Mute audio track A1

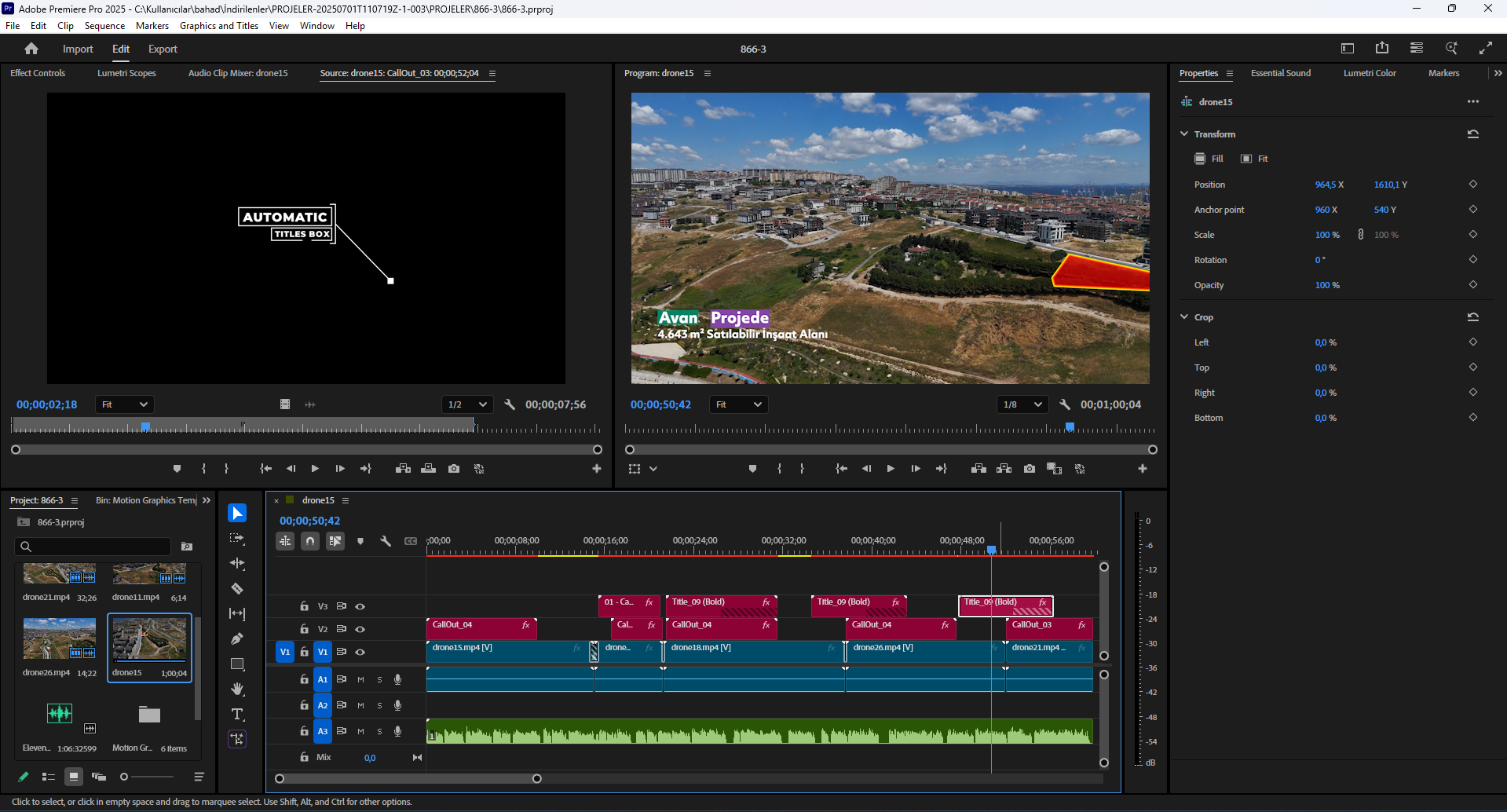360,680
